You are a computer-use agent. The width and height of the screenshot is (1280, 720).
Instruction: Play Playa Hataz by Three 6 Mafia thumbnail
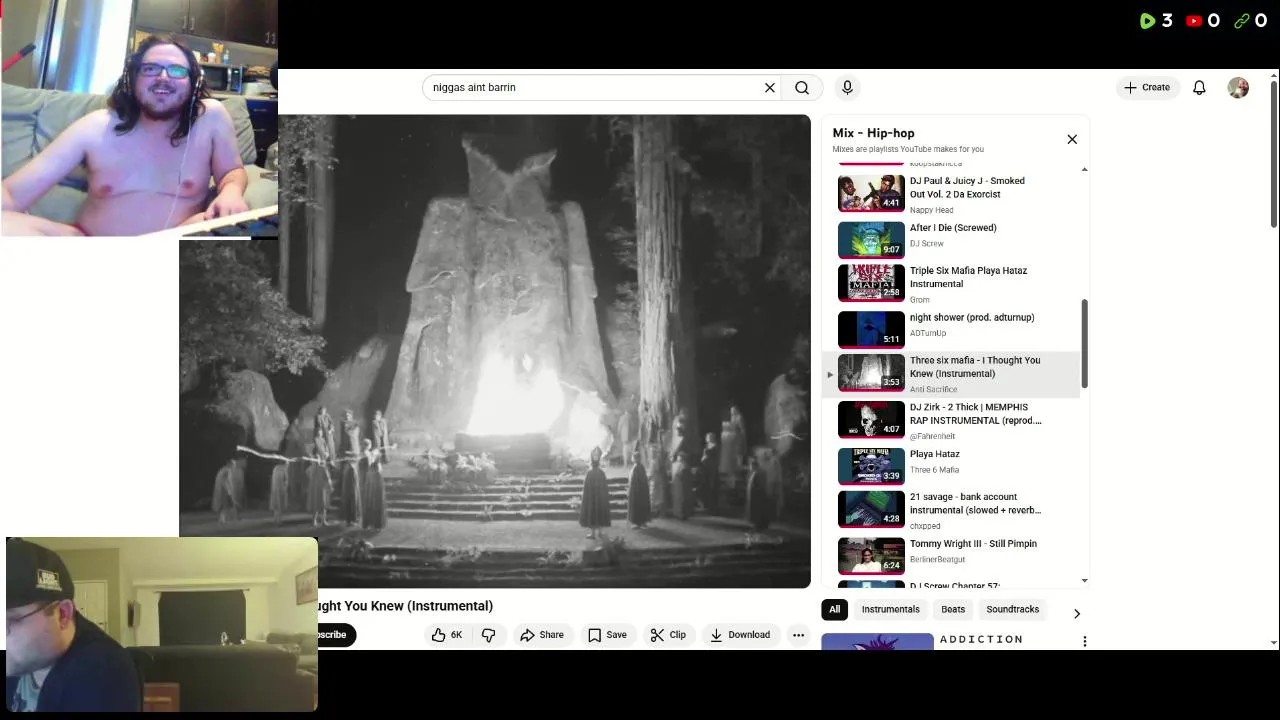point(871,466)
